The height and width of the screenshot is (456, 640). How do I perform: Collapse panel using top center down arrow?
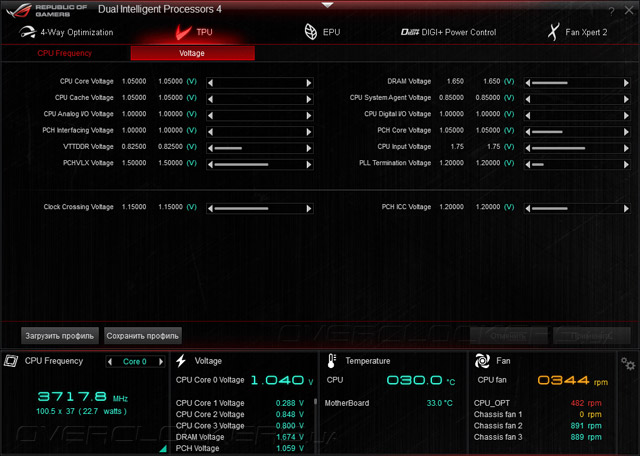pyautogui.click(x=327, y=5)
